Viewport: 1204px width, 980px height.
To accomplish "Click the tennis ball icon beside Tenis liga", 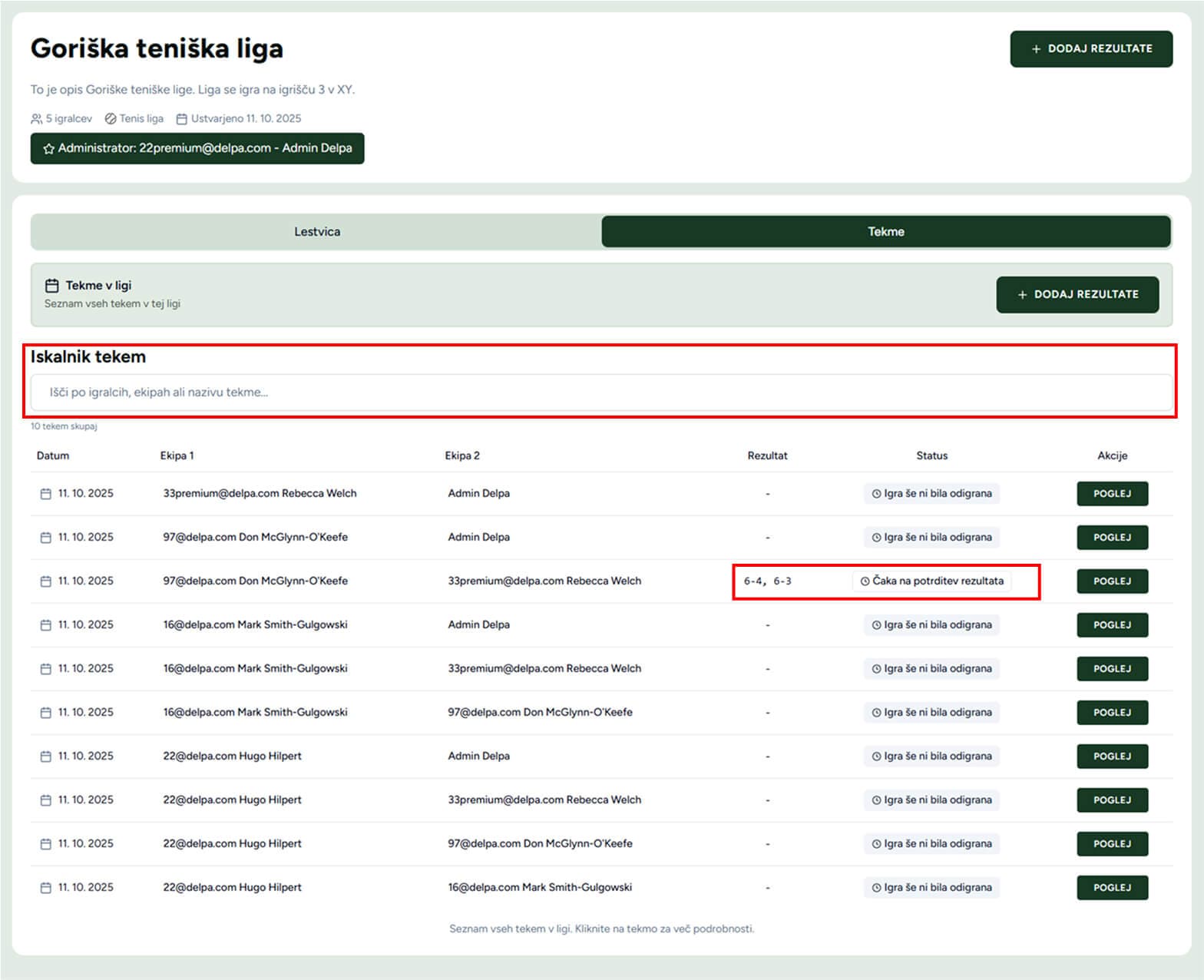I will tap(111, 119).
